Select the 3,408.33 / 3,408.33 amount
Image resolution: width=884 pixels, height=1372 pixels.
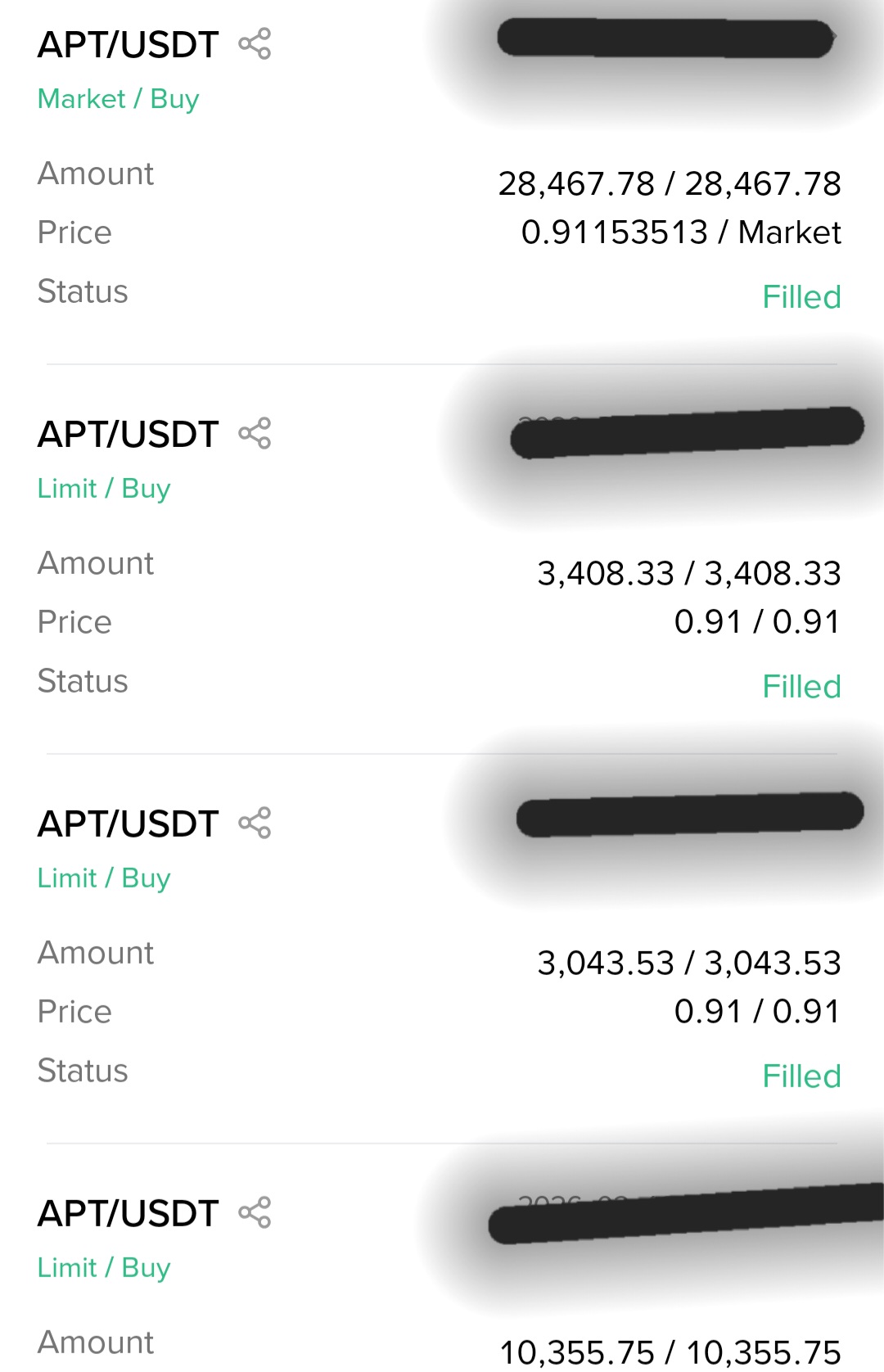(x=688, y=574)
